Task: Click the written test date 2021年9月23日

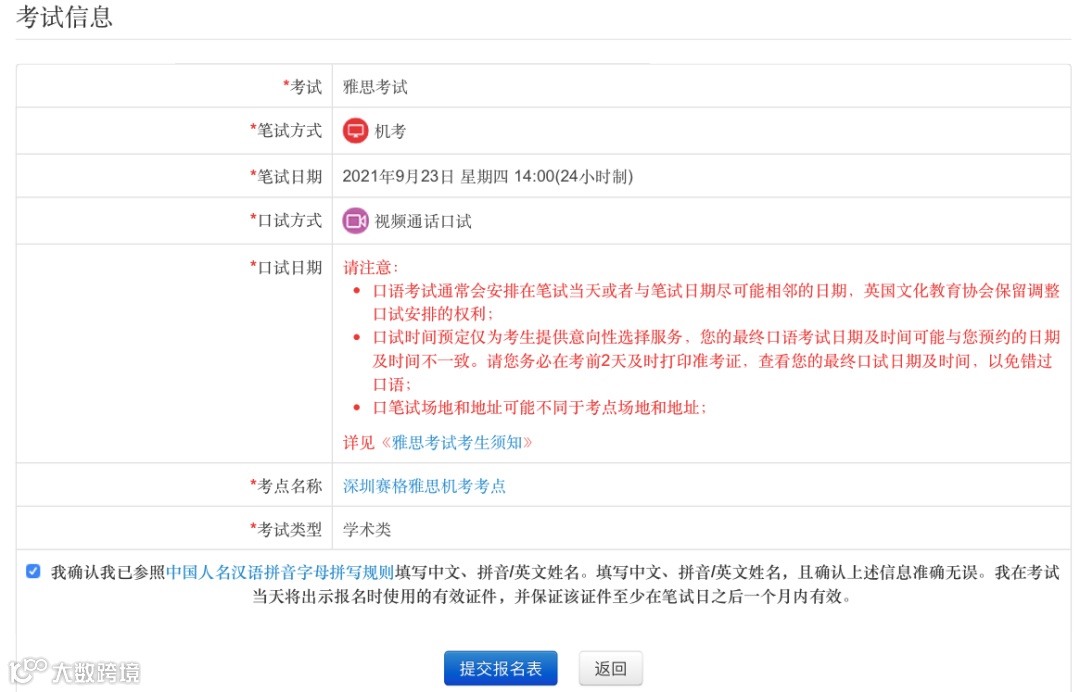Action: point(488,176)
